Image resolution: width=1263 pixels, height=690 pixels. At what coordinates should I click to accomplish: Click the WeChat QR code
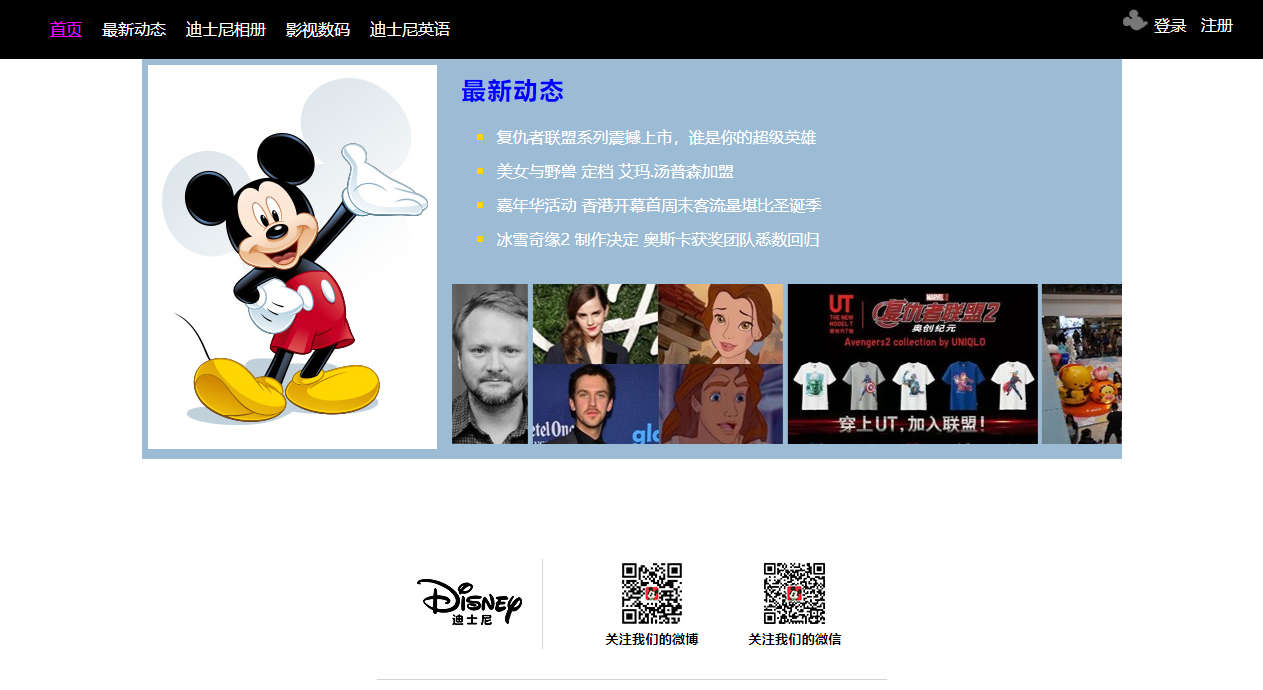tap(795, 593)
